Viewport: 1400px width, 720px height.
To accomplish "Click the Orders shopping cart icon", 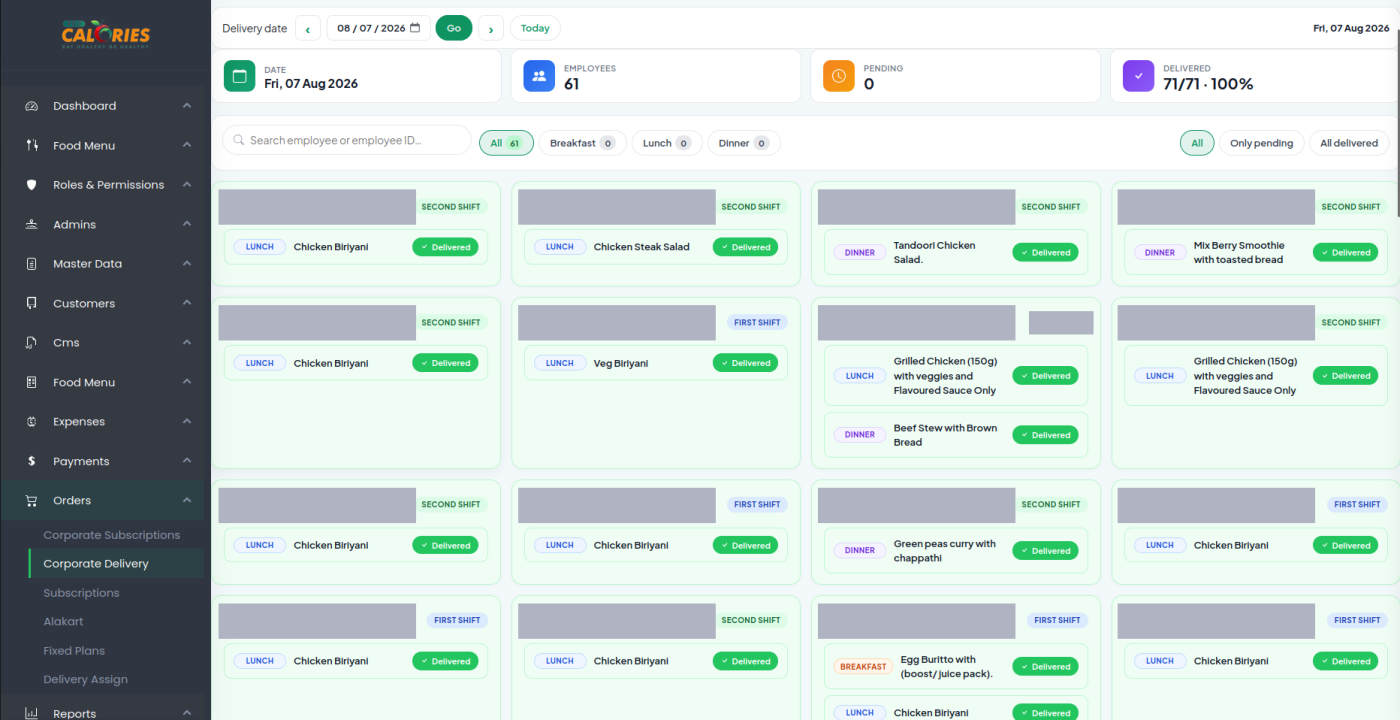I will point(31,501).
